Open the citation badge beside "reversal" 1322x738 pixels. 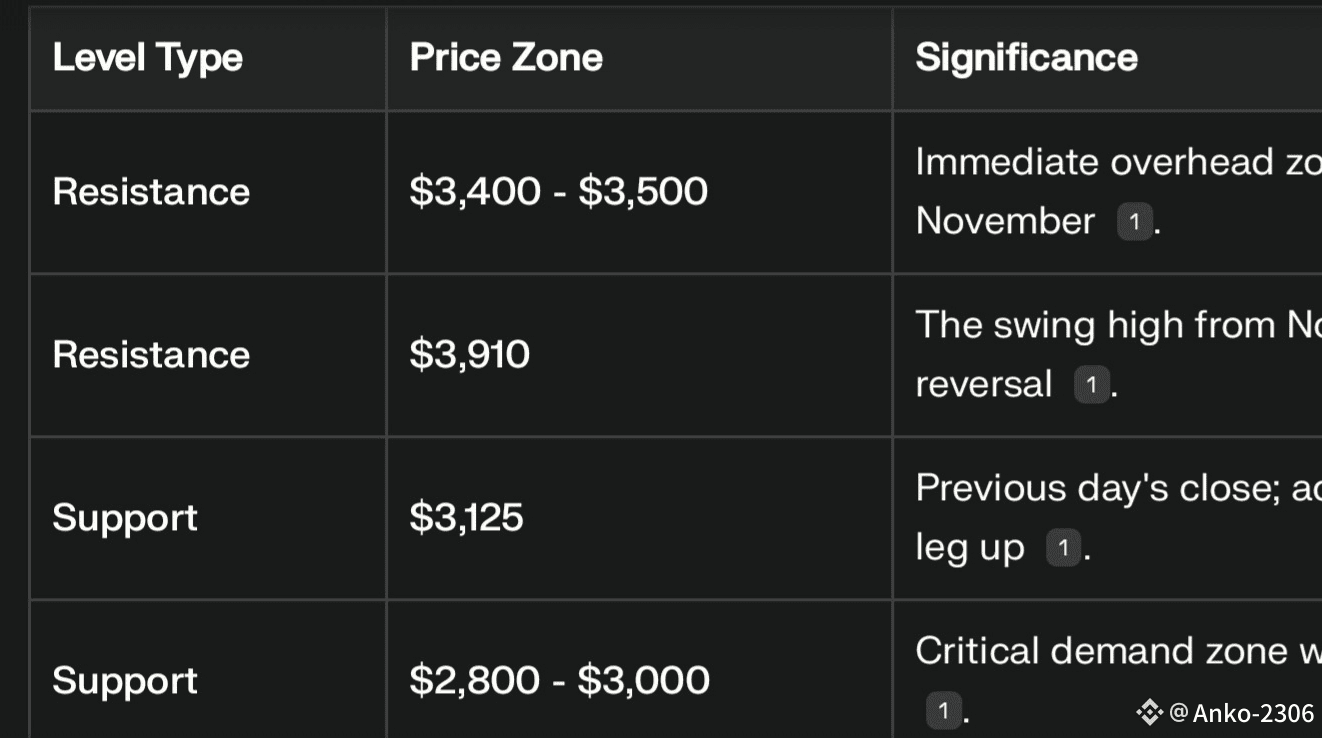[1091, 385]
